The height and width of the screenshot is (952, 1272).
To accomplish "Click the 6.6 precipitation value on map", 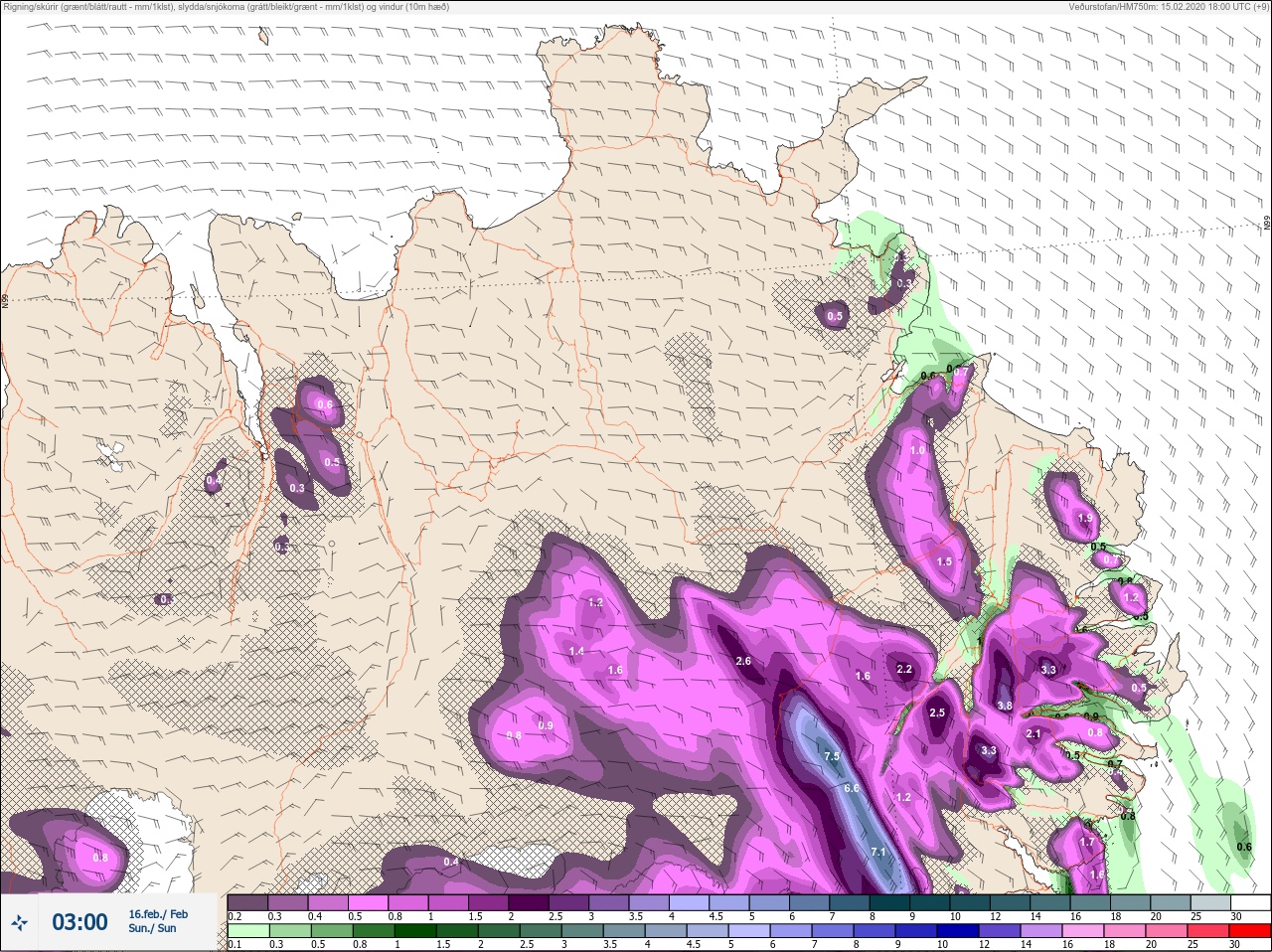I will coord(852,788).
